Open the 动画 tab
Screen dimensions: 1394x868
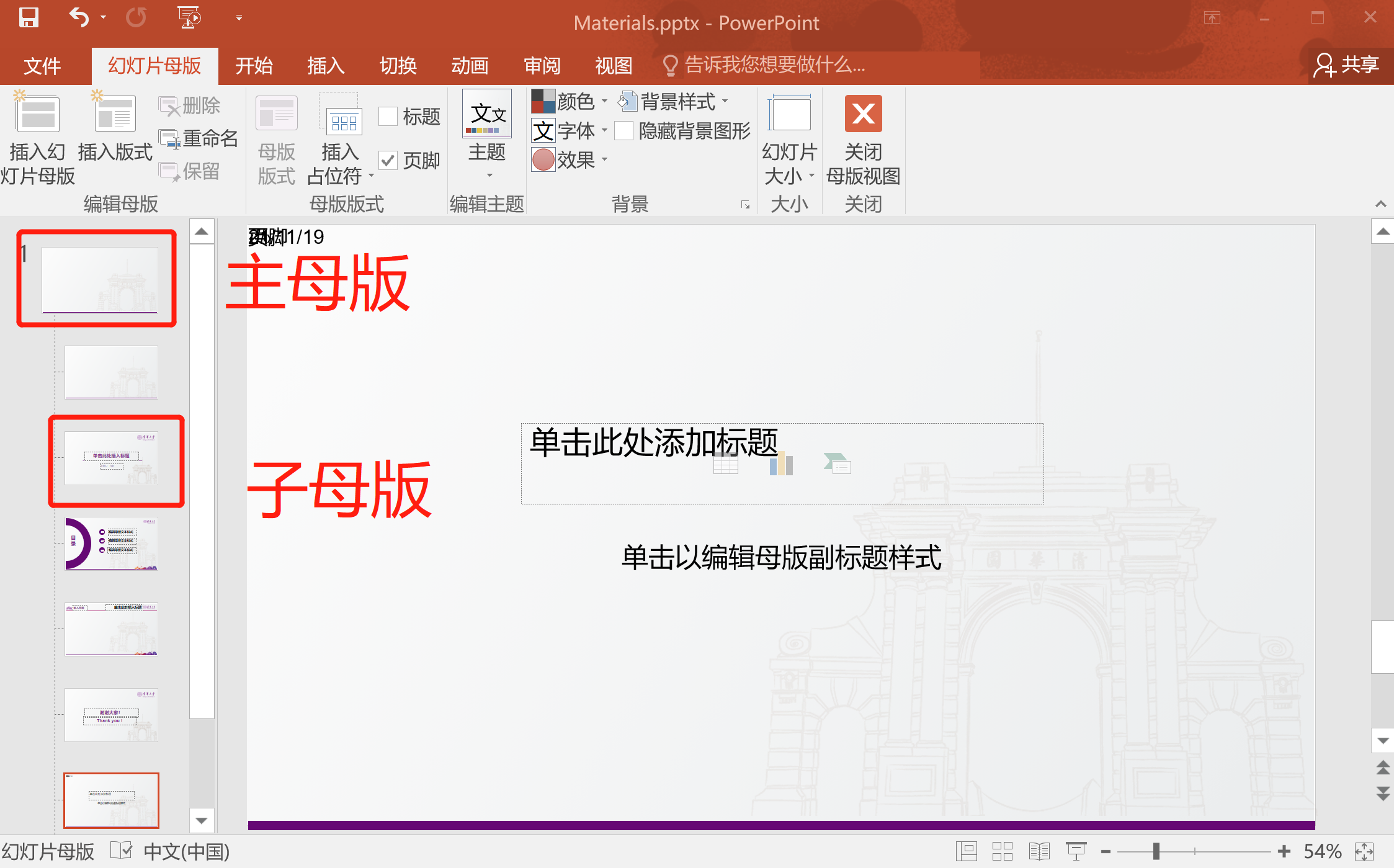click(470, 65)
